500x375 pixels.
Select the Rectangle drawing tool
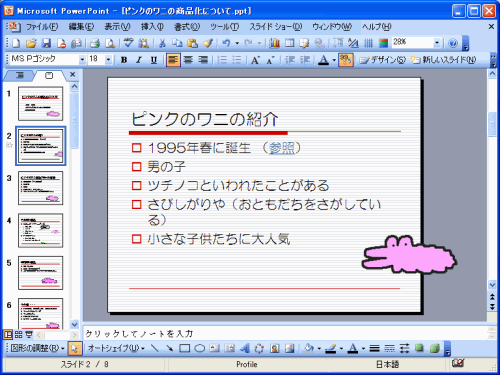point(185,348)
